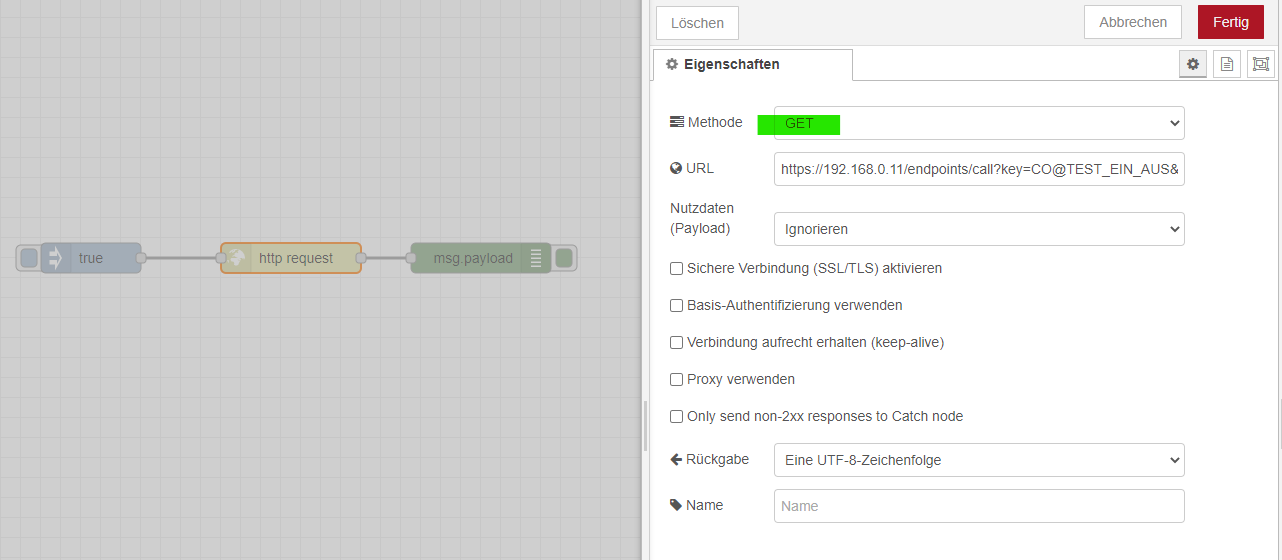Click the inject node trigger button
This screenshot has width=1282, height=560.
click(29, 258)
